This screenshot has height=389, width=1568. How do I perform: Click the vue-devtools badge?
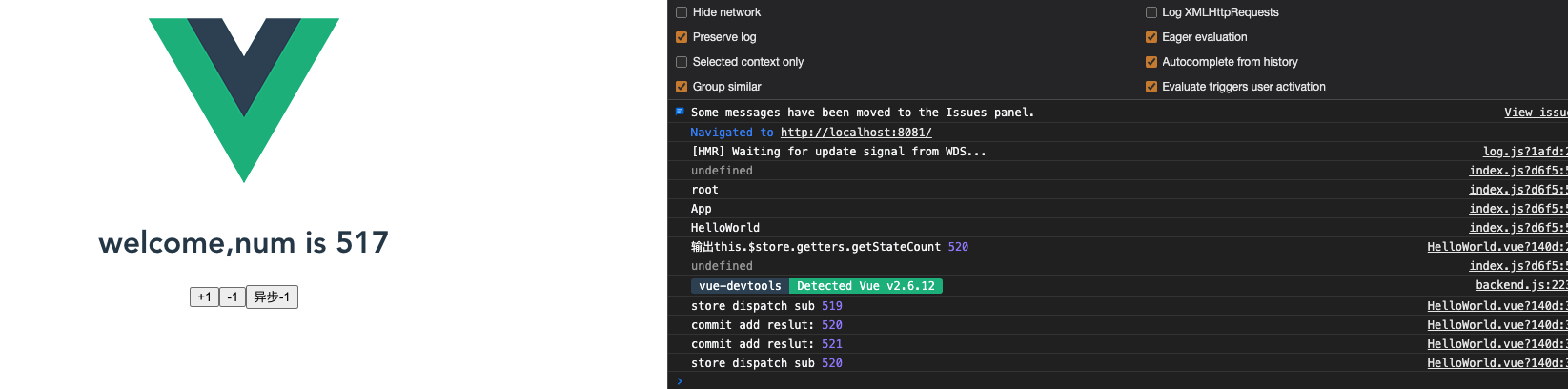pos(740,286)
